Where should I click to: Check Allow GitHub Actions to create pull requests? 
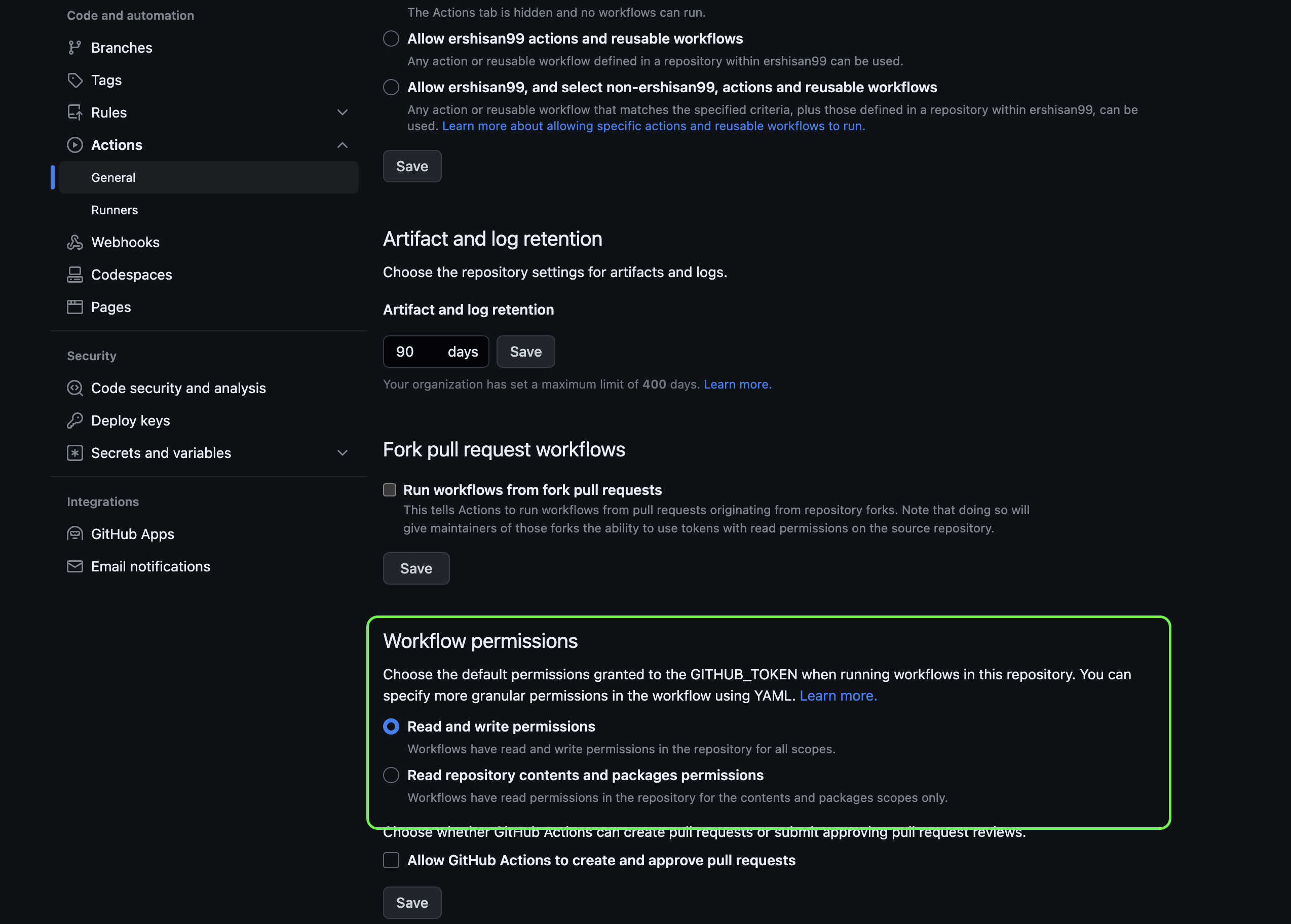point(391,860)
